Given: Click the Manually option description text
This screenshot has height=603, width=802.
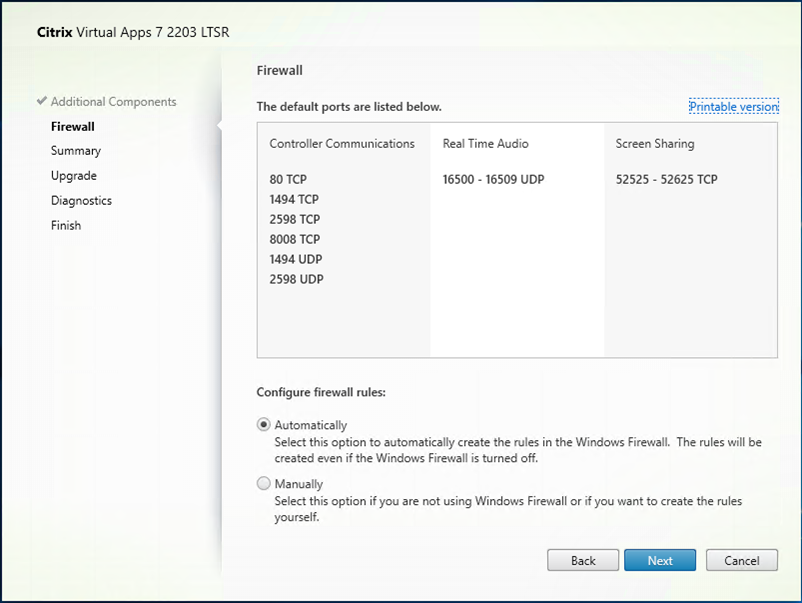Looking at the screenshot, I should (508, 509).
